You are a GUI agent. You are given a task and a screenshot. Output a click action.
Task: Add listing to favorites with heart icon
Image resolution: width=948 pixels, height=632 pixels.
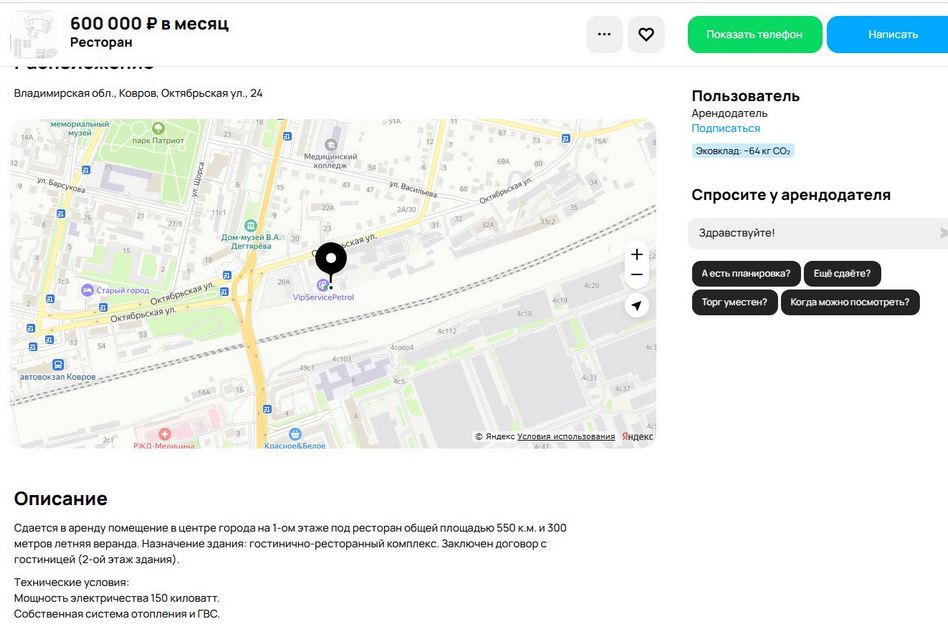coord(646,34)
